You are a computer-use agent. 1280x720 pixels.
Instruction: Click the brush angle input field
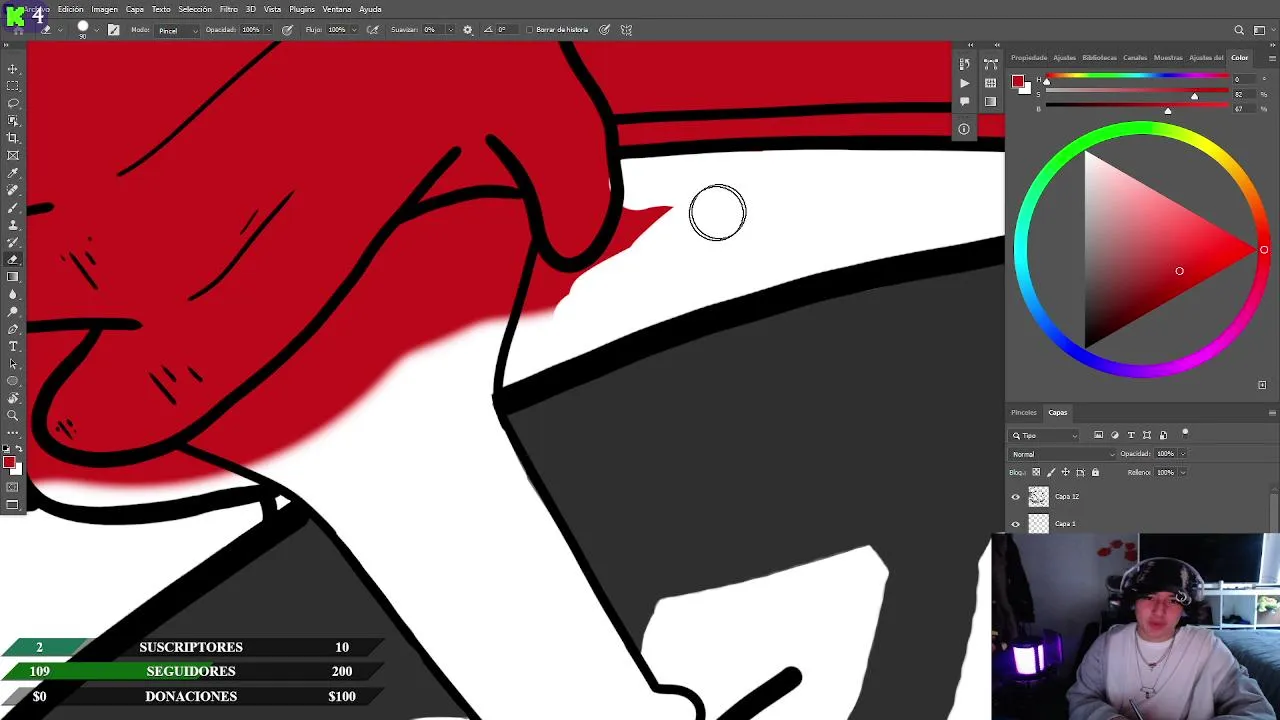507,30
